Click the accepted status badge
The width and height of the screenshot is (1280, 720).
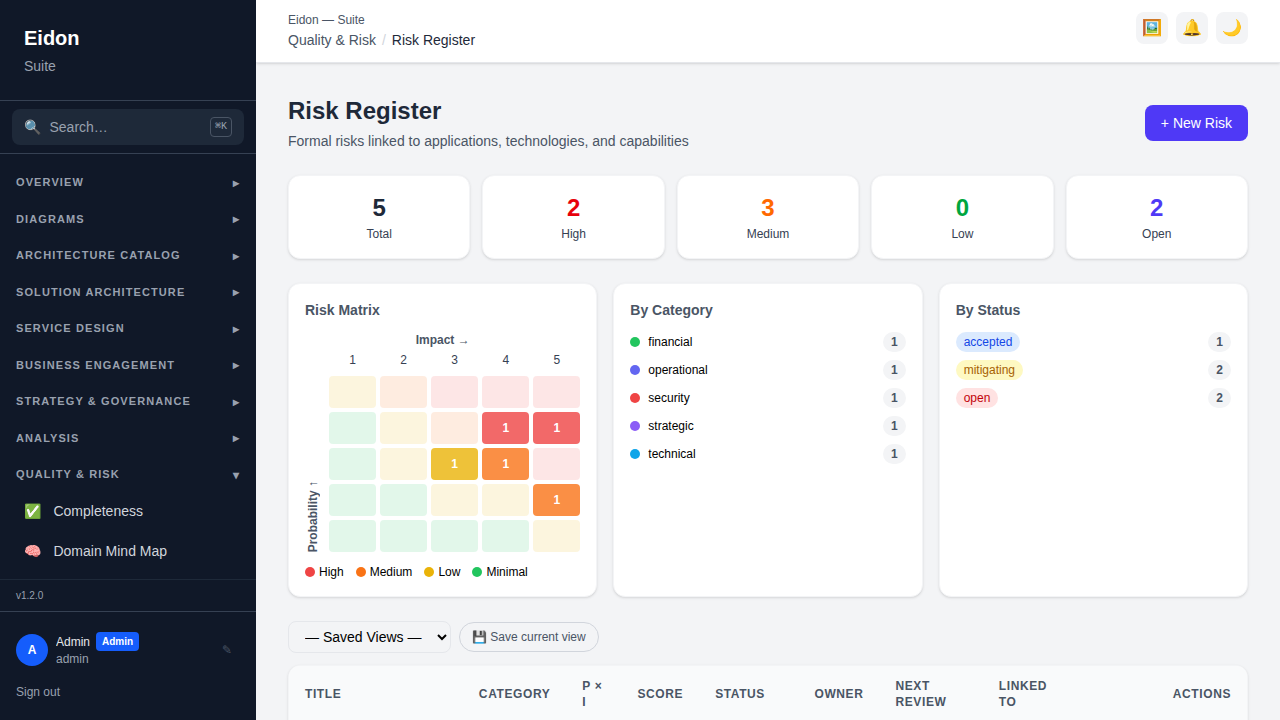(x=988, y=342)
